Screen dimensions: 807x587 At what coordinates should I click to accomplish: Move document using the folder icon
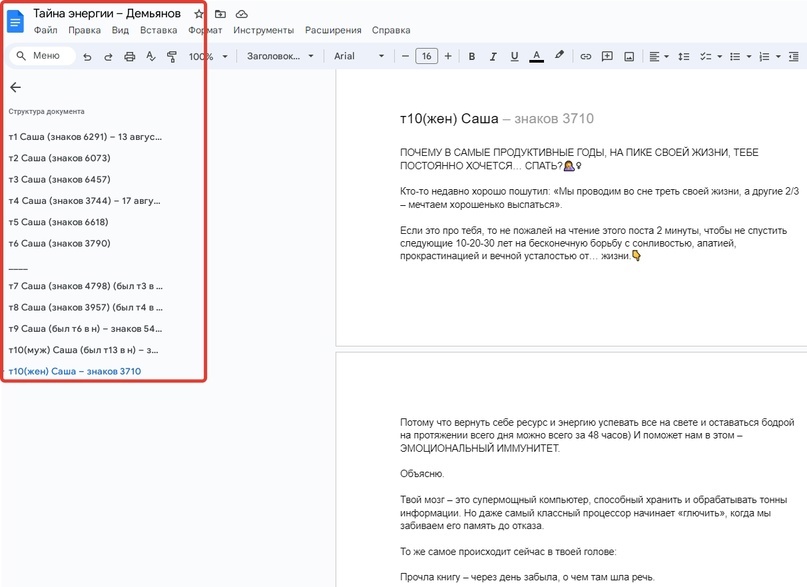[220, 14]
